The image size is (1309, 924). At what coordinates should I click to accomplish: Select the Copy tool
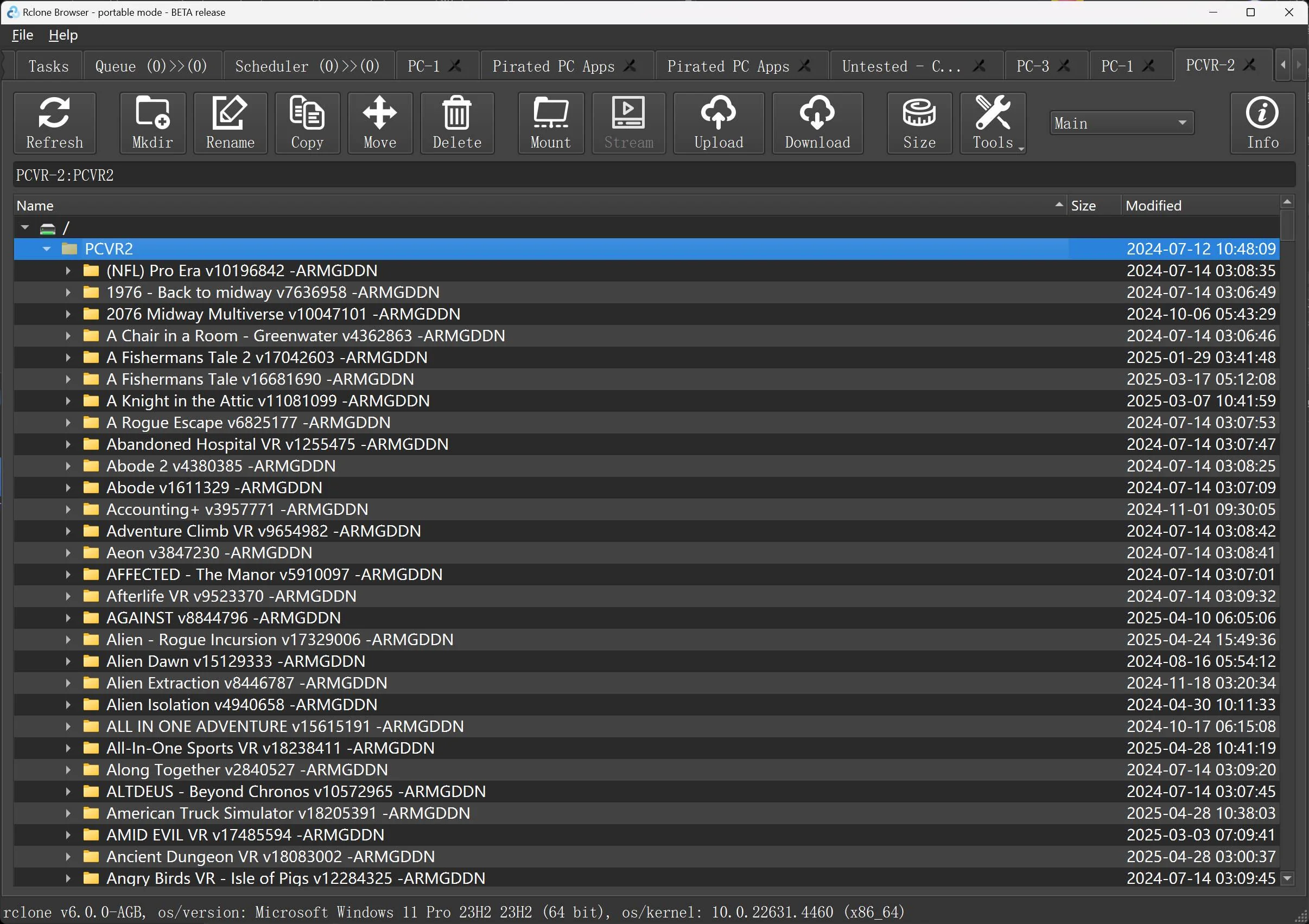(307, 123)
